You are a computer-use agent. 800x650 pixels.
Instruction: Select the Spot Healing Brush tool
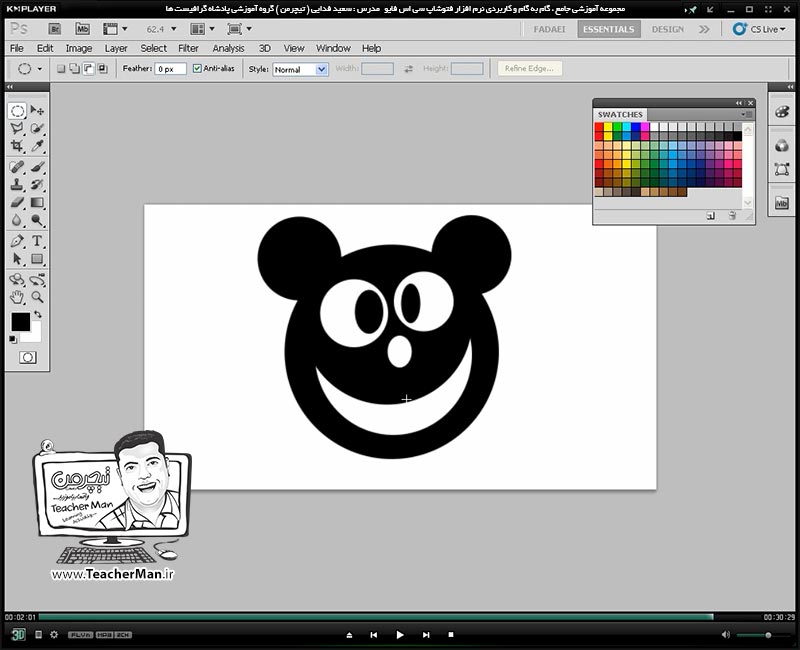coord(17,167)
